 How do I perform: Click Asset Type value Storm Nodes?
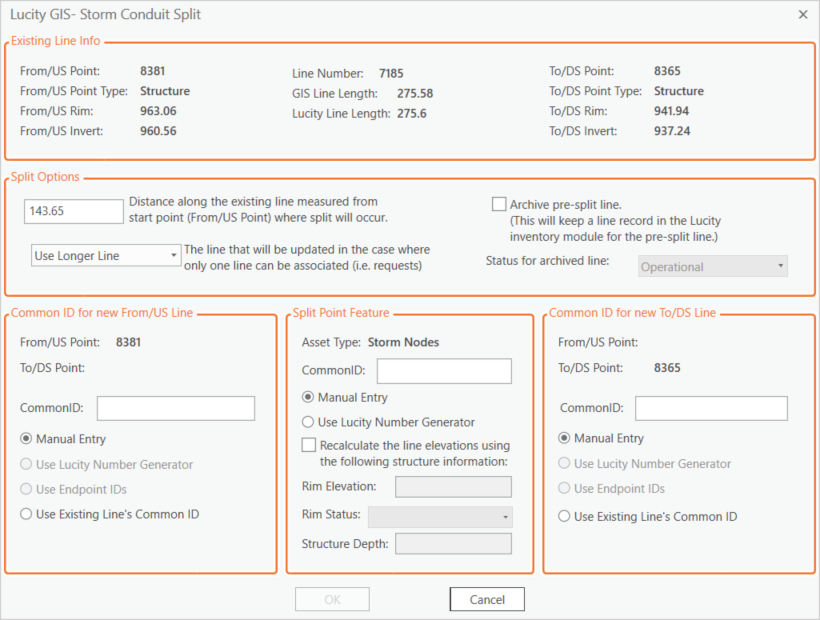coord(403,342)
